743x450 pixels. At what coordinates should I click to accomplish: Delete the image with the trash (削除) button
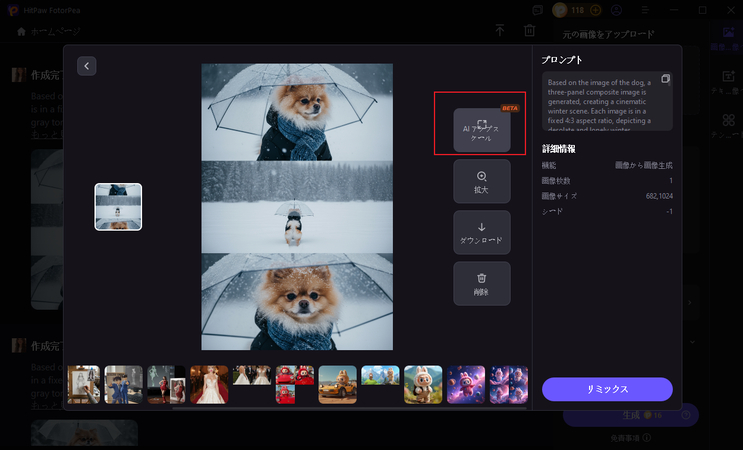point(481,283)
